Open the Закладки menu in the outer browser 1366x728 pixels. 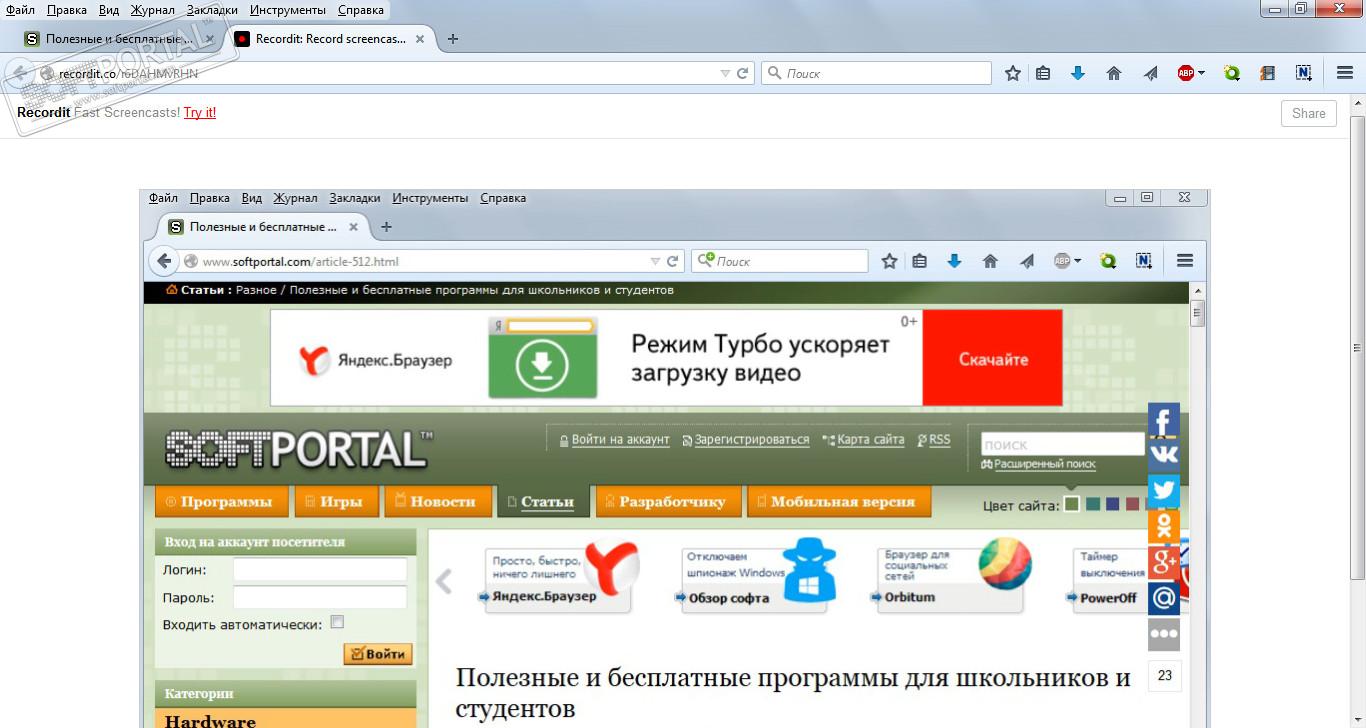pyautogui.click(x=212, y=10)
